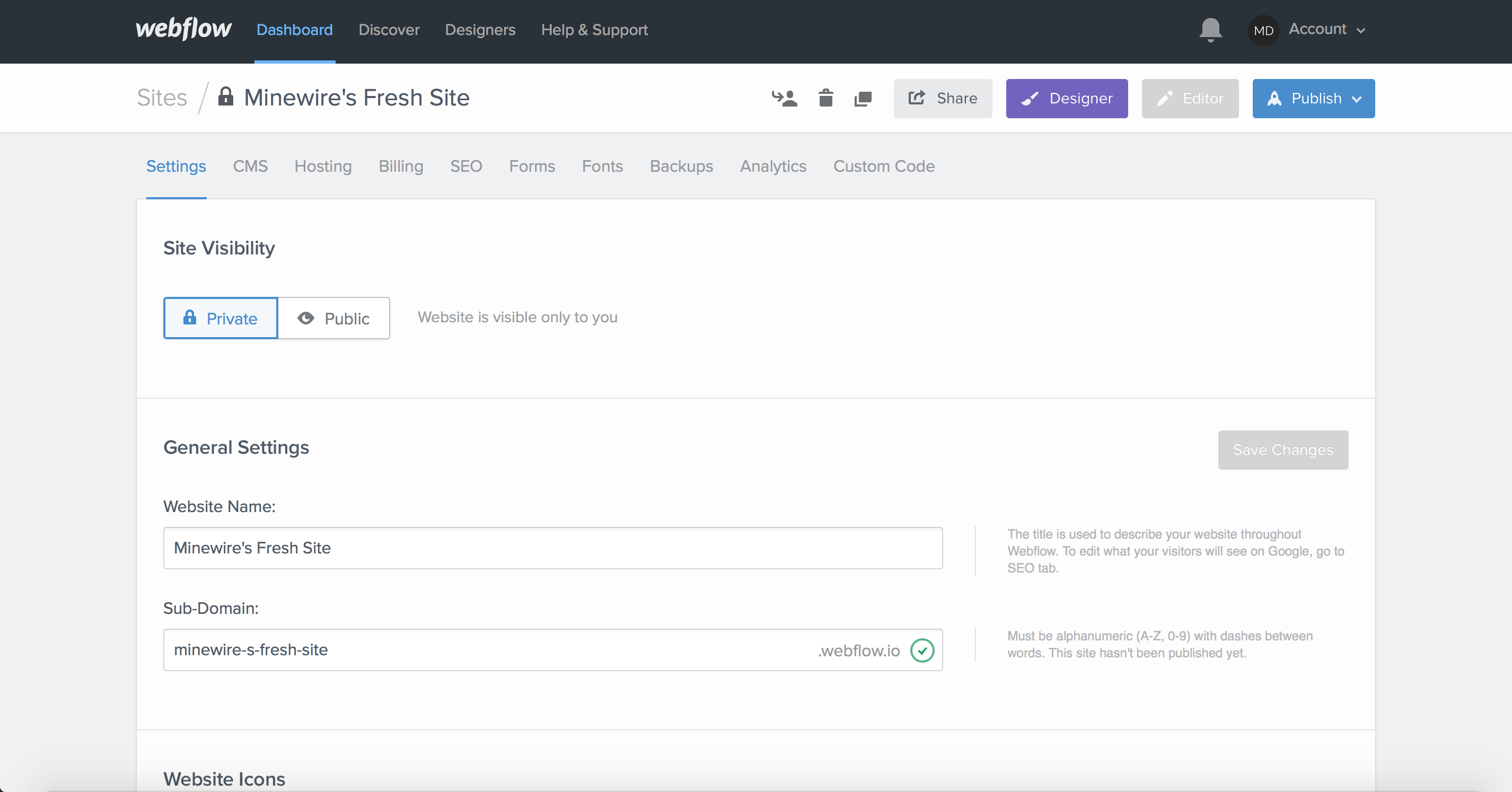This screenshot has width=1512, height=792.
Task: Click the MD account avatar
Action: pyautogui.click(x=1263, y=31)
